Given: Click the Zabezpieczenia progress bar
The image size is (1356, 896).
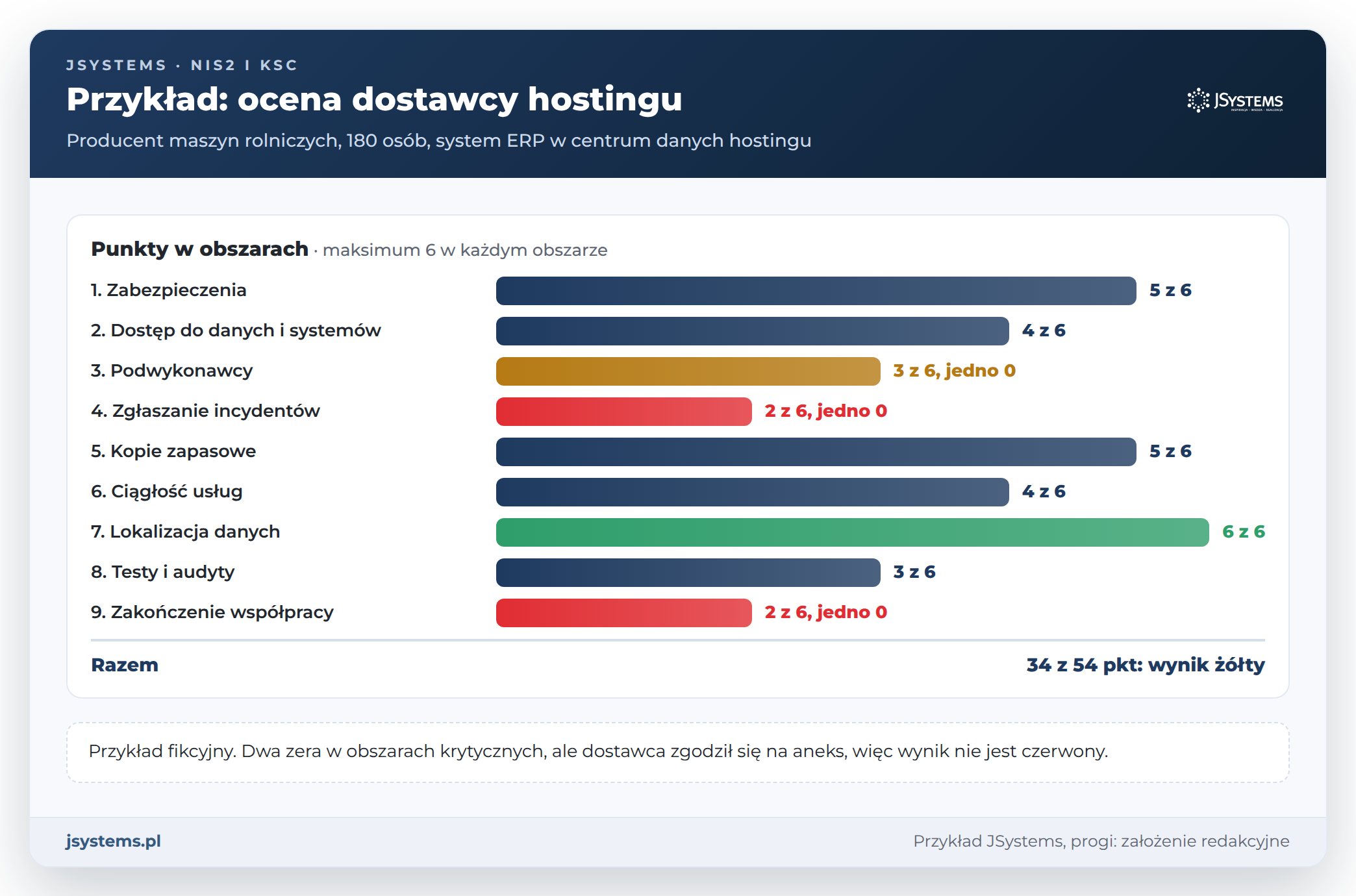Looking at the screenshot, I should [x=816, y=291].
